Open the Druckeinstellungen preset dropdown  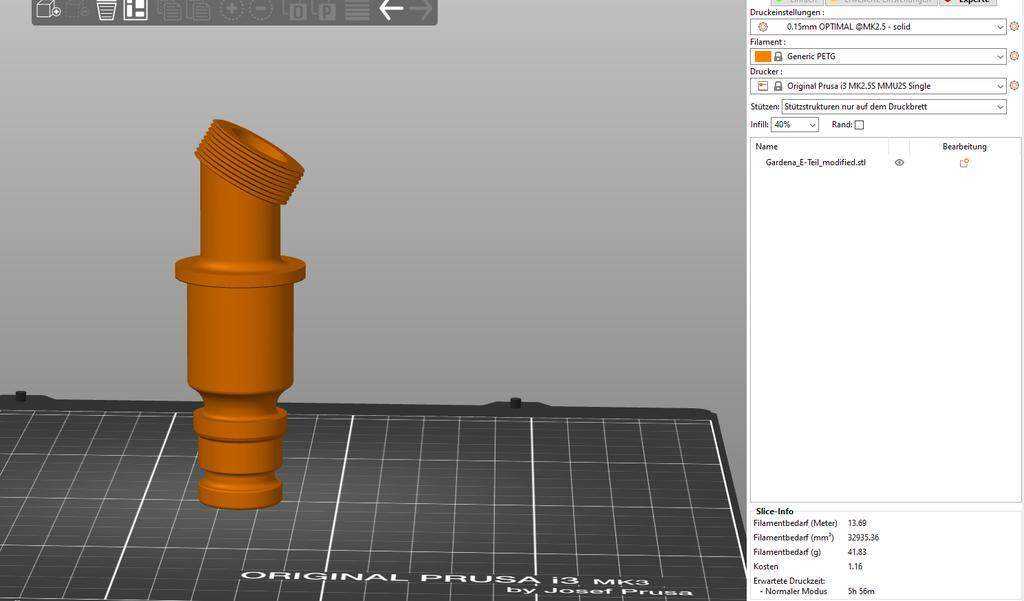(x=878, y=27)
